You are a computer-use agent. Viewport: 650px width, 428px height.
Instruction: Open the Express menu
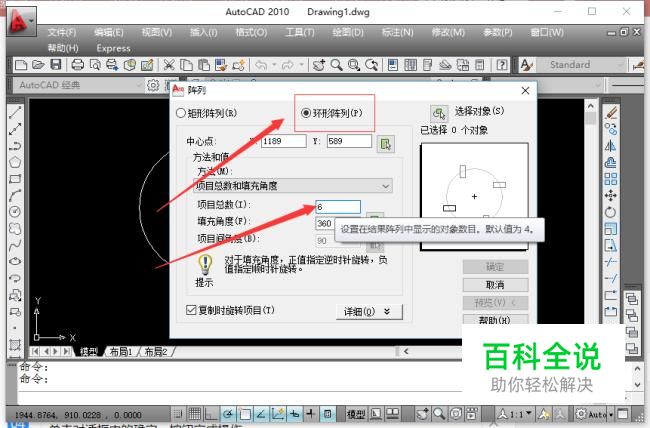pyautogui.click(x=113, y=48)
